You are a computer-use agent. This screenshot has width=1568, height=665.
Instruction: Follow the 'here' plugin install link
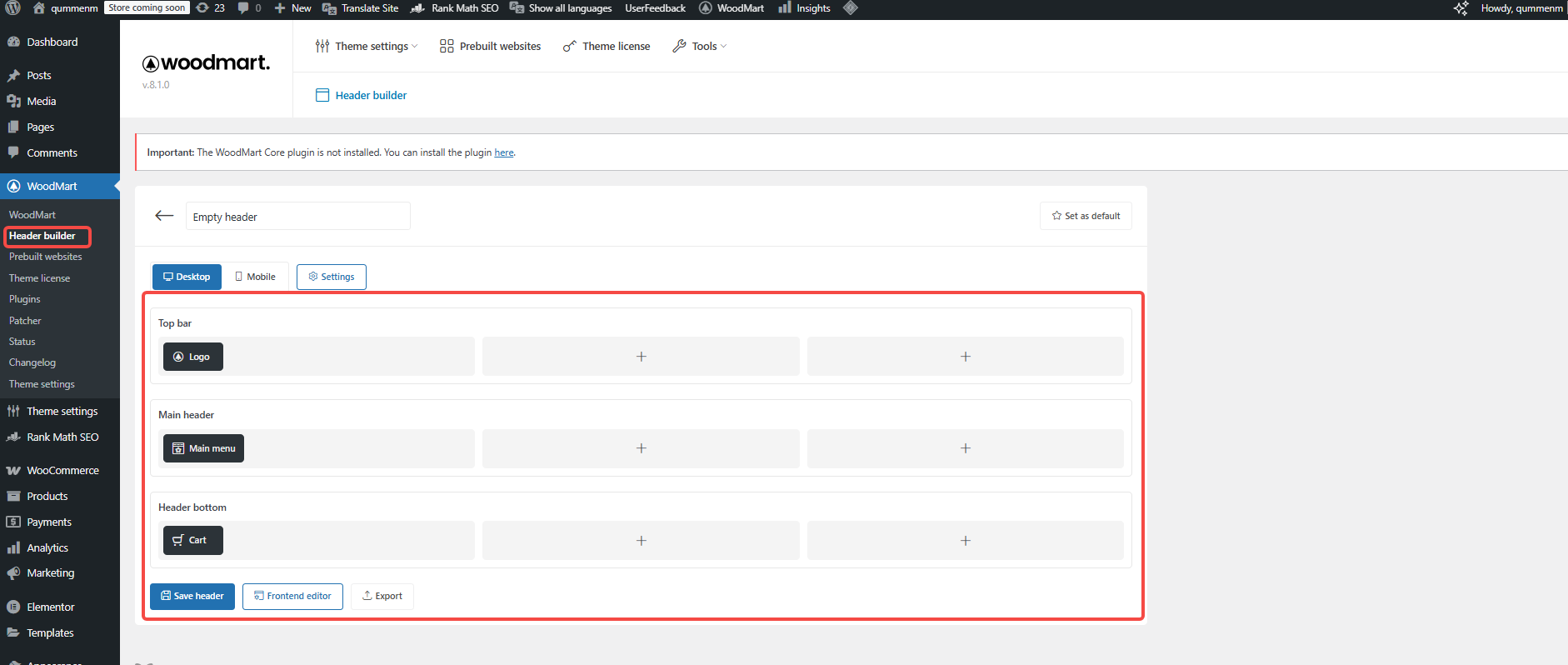coord(503,152)
